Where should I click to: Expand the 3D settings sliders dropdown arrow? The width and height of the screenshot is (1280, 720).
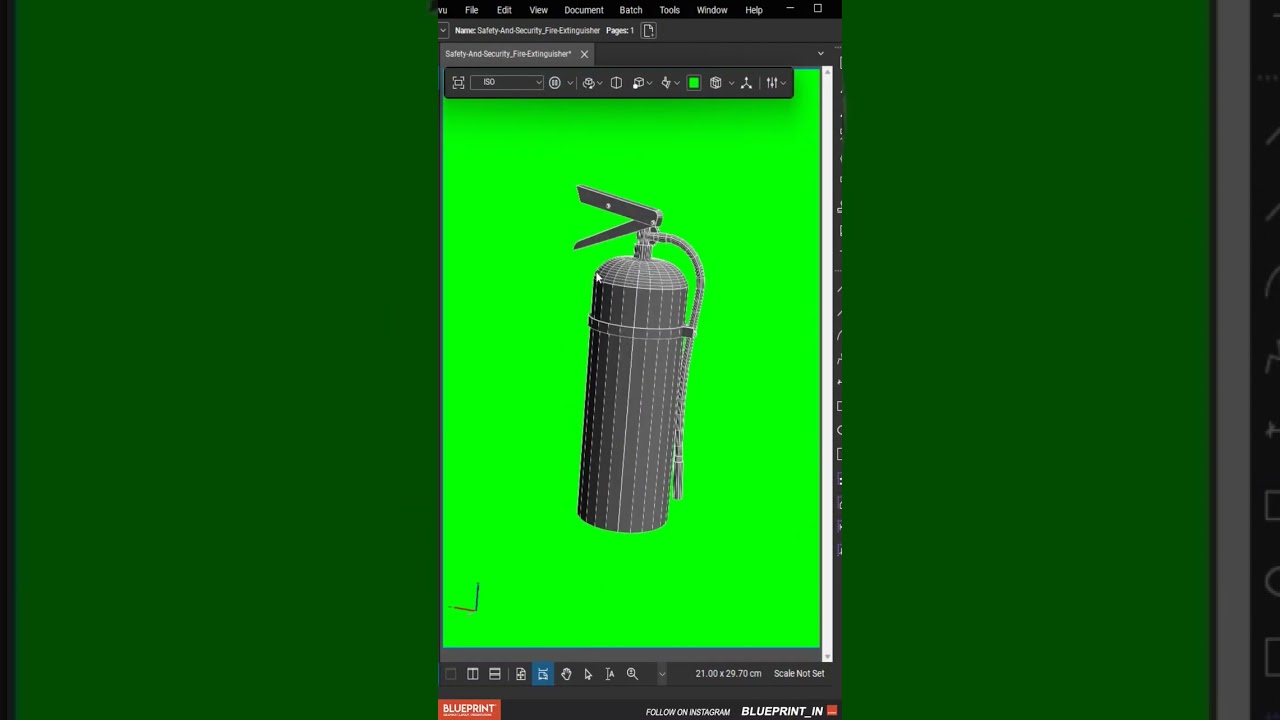coord(783,83)
